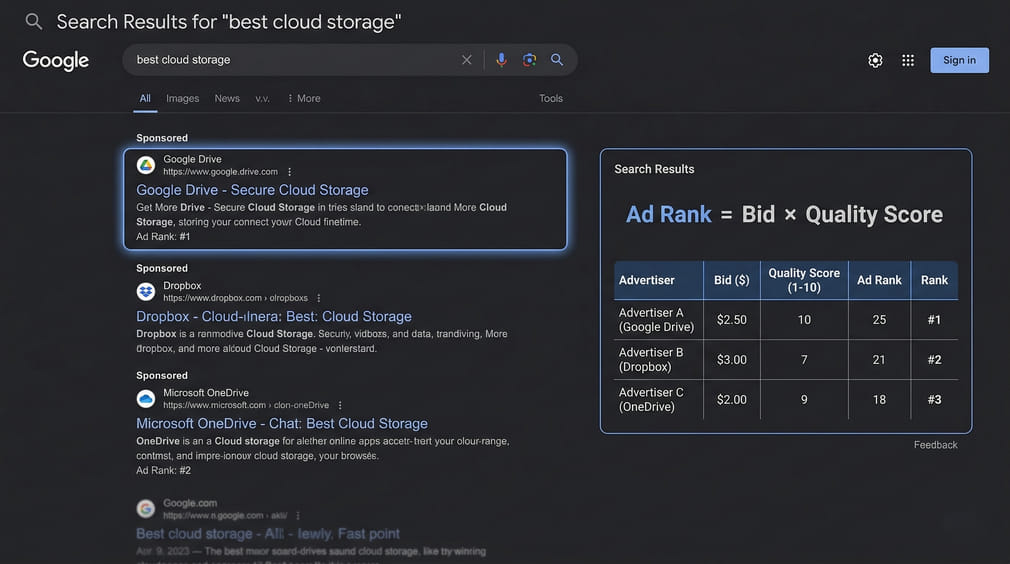
Task: Click the Sign in button
Action: [959, 60]
